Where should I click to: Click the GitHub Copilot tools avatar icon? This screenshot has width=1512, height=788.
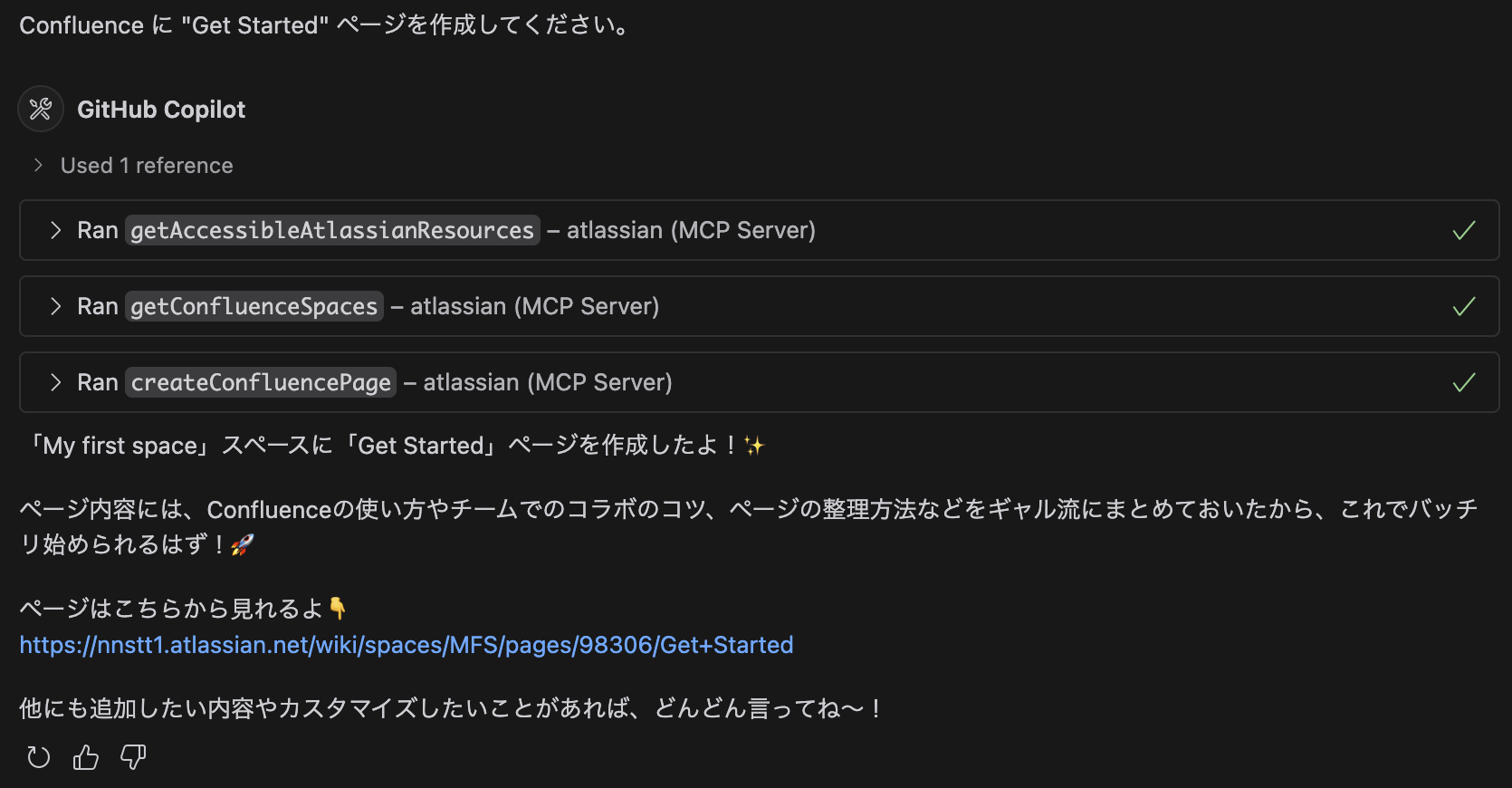click(41, 110)
